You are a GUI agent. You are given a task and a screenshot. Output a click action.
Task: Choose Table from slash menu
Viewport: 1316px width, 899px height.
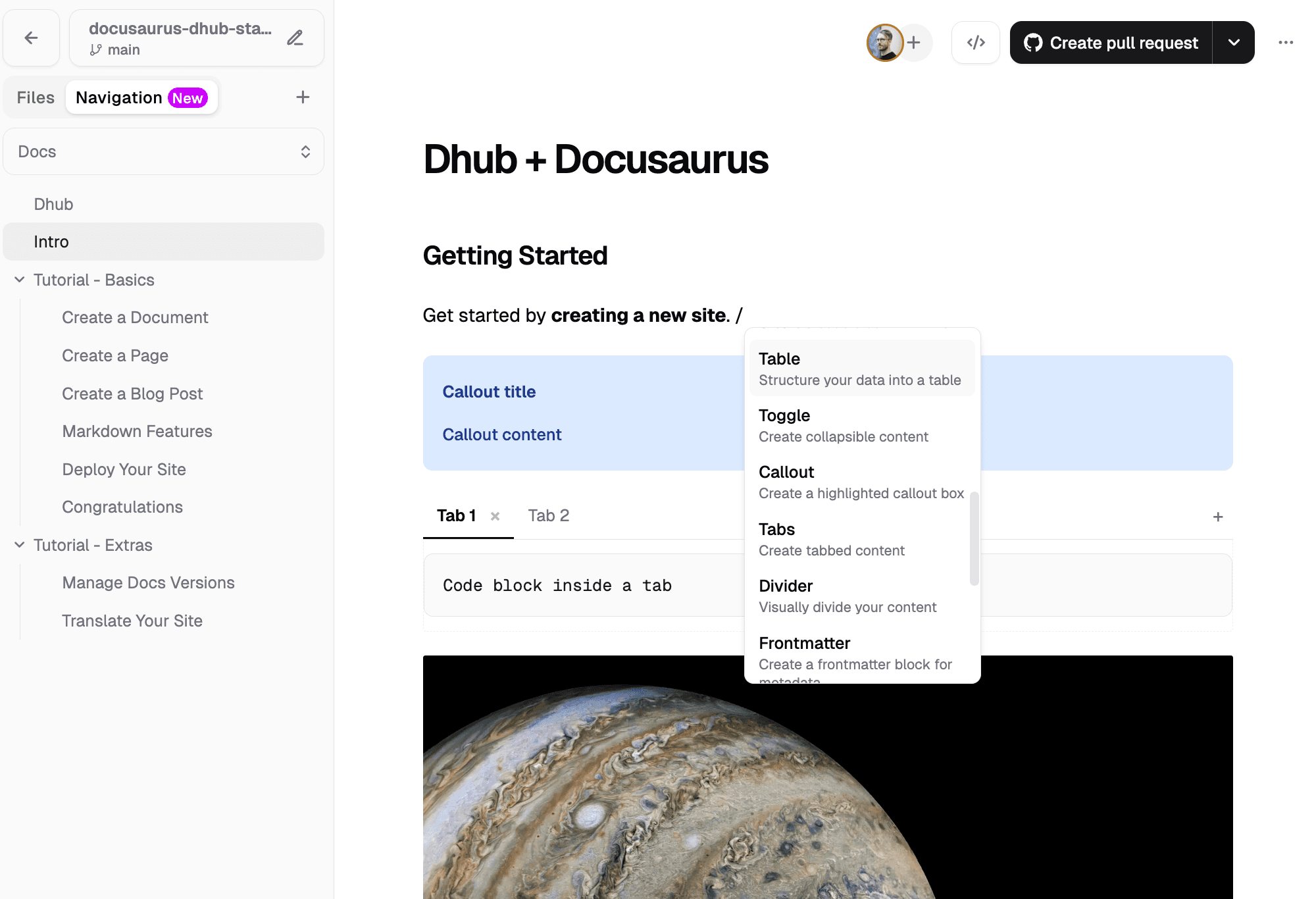(x=862, y=369)
